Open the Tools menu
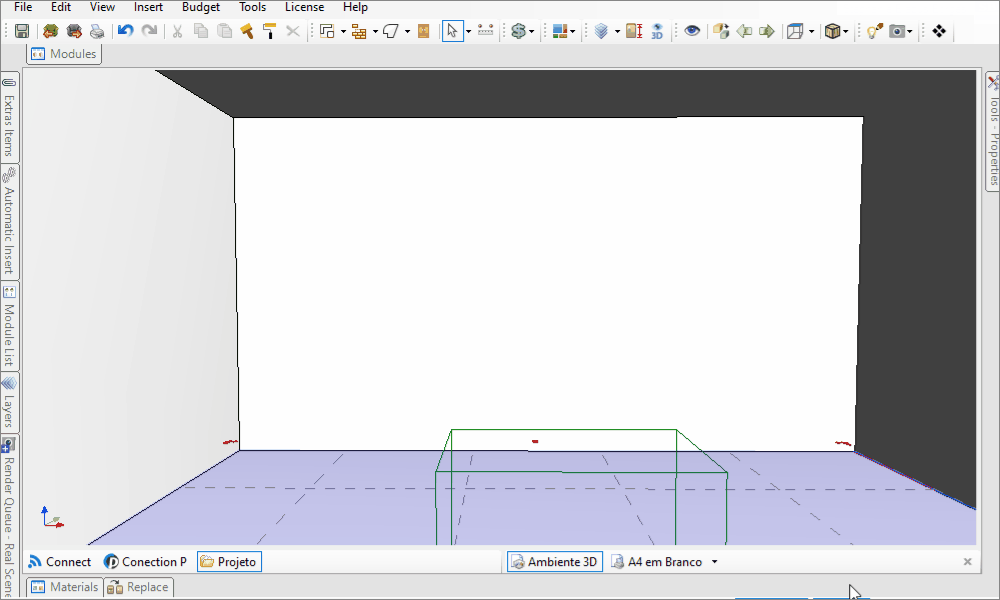This screenshot has height=600, width=1000. pos(253,7)
